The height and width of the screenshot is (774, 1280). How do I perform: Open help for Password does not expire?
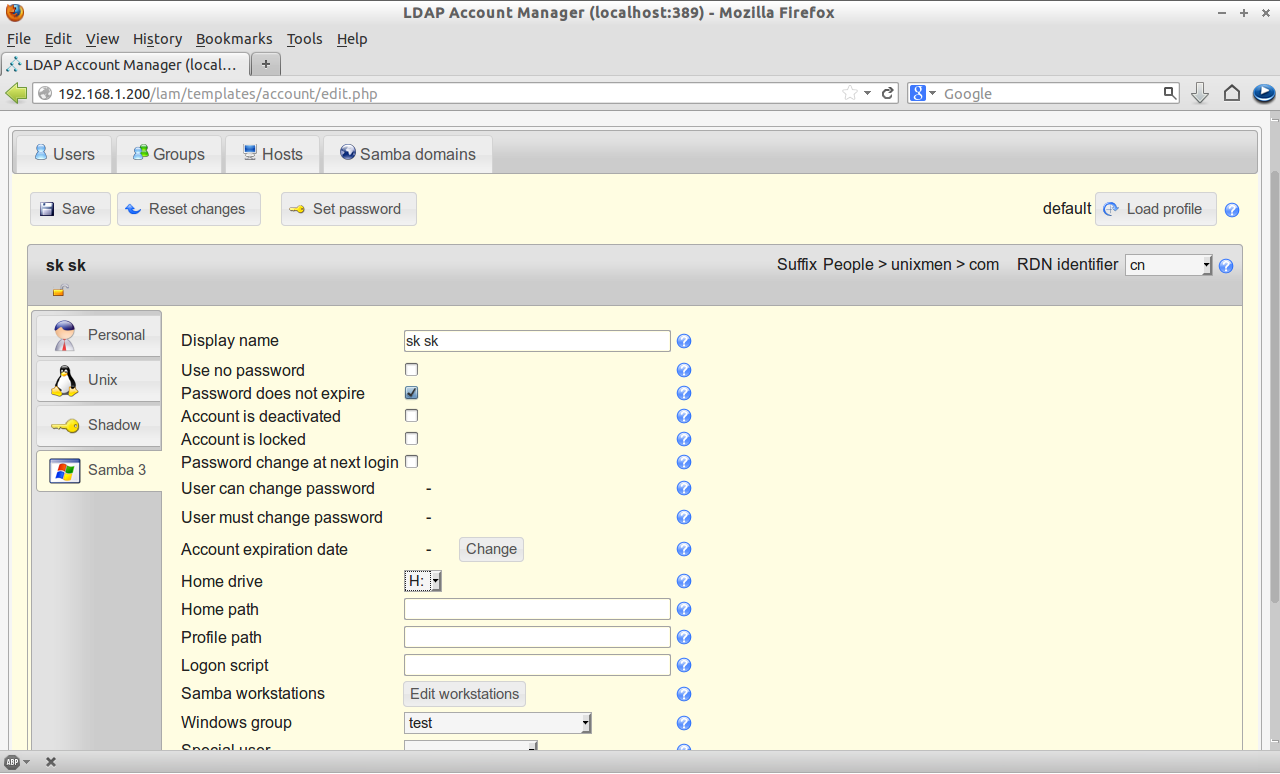click(684, 393)
